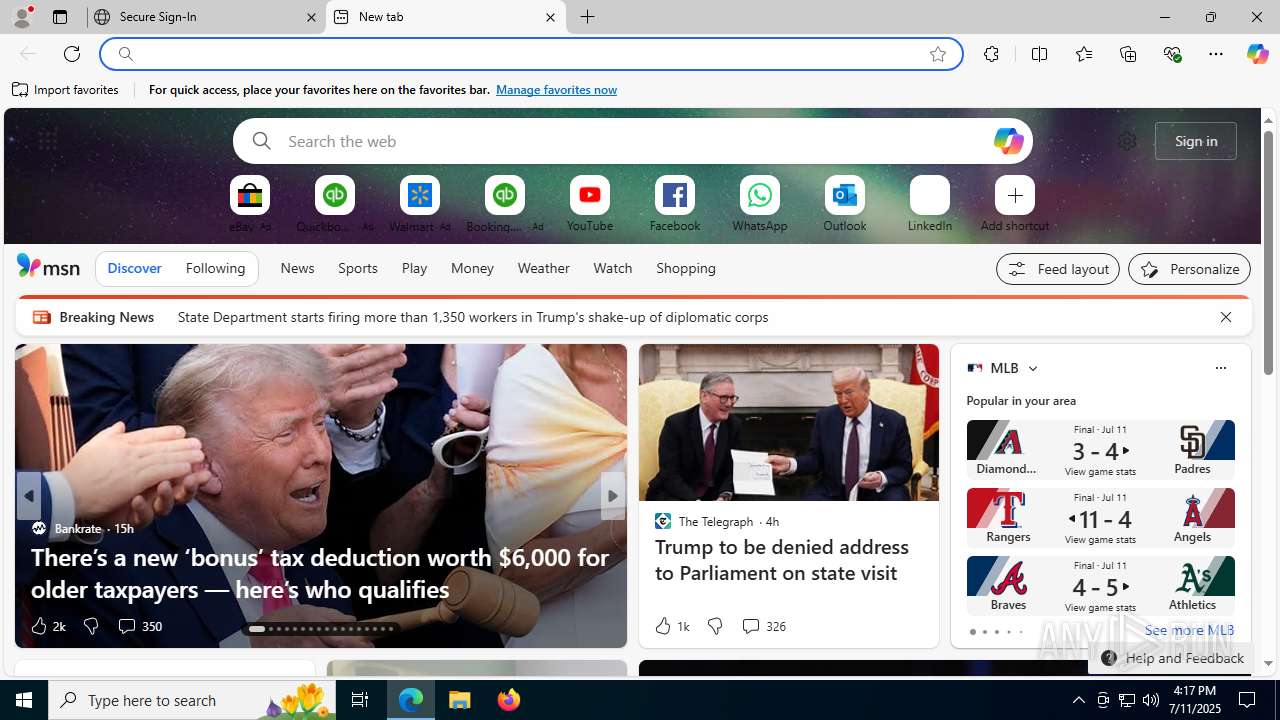Expand the MLB league dropdown chevron
This screenshot has height=720, width=1280.
coord(1033,368)
